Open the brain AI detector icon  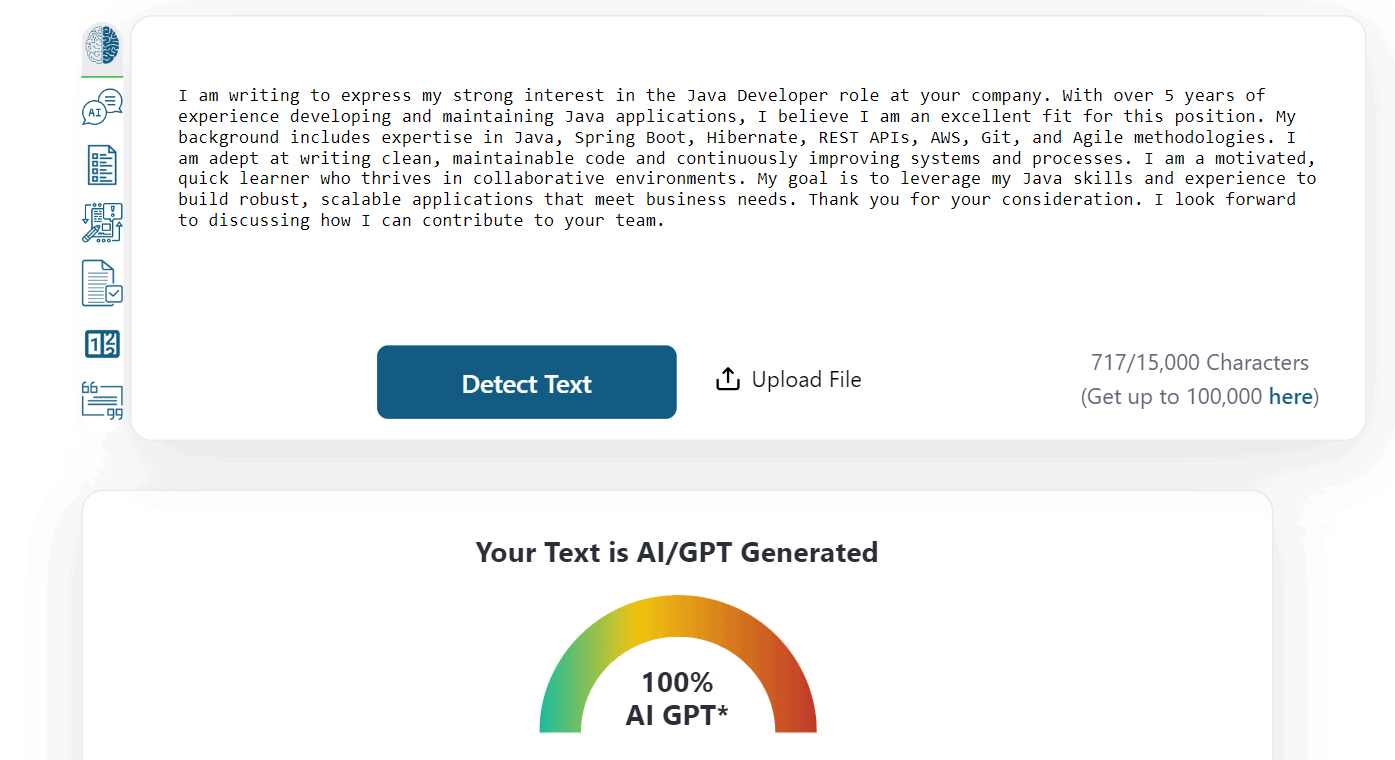pyautogui.click(x=102, y=46)
